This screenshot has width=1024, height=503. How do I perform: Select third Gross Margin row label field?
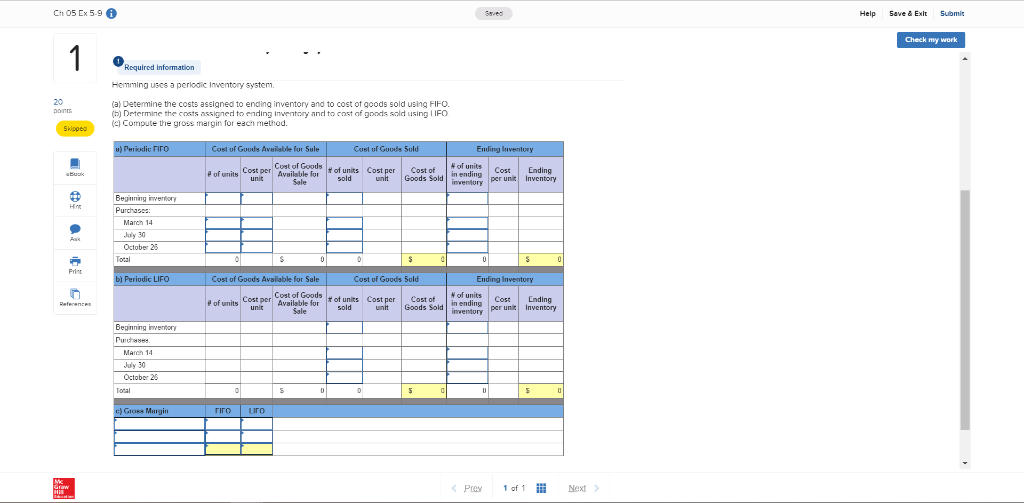[x=159, y=449]
